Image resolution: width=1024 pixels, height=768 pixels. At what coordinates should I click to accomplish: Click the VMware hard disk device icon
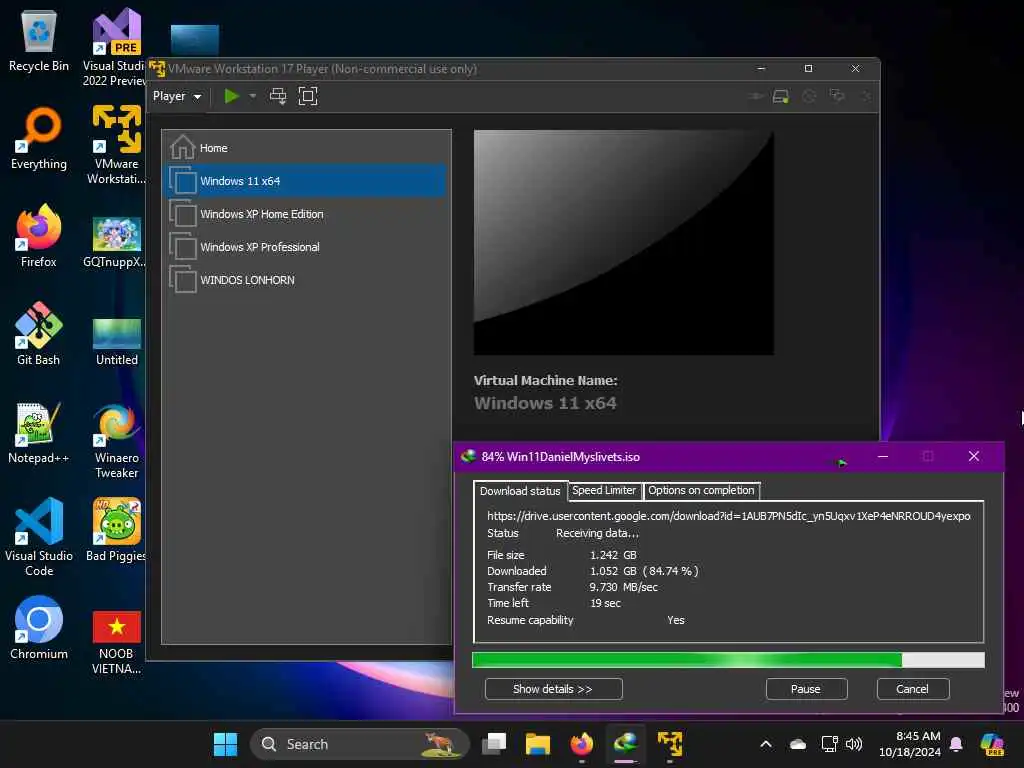780,97
